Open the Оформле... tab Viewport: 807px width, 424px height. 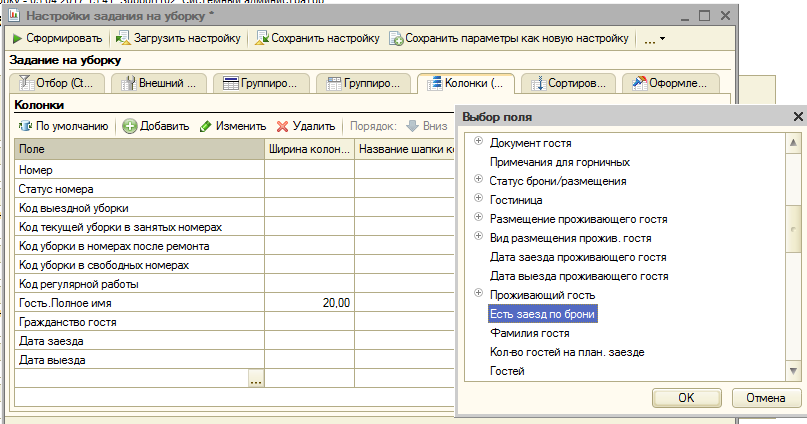coord(670,83)
